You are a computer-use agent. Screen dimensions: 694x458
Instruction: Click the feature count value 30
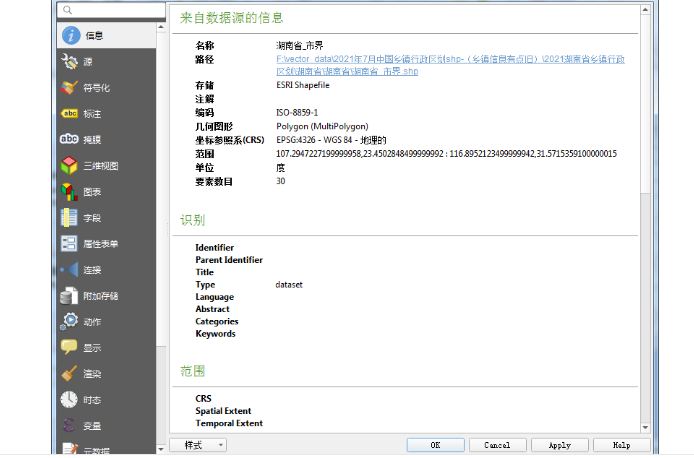281,181
